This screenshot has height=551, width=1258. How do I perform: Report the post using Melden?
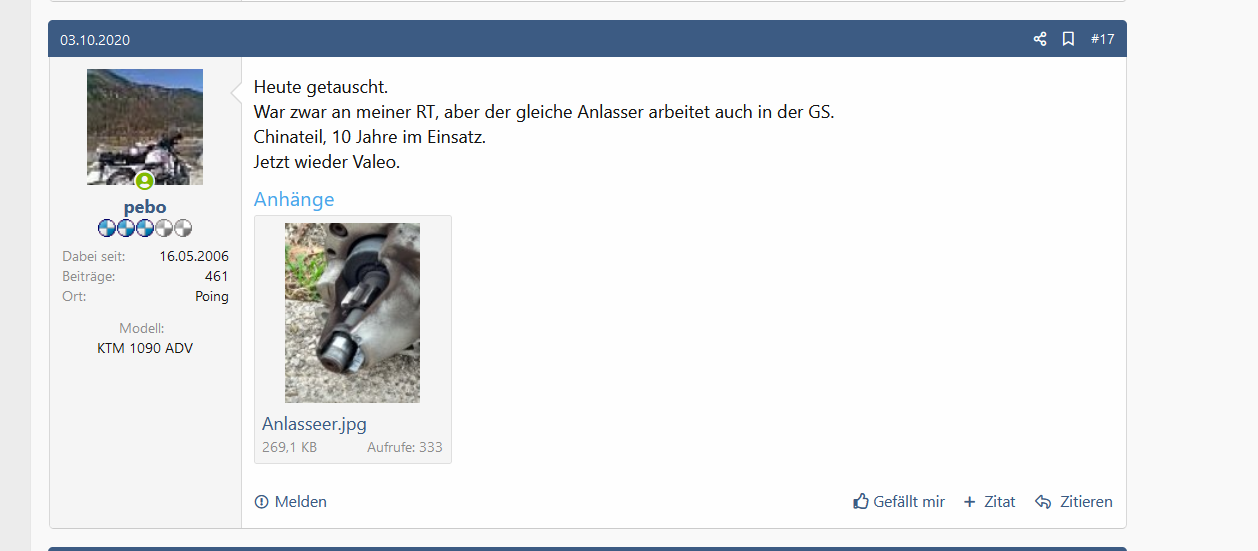pos(291,502)
